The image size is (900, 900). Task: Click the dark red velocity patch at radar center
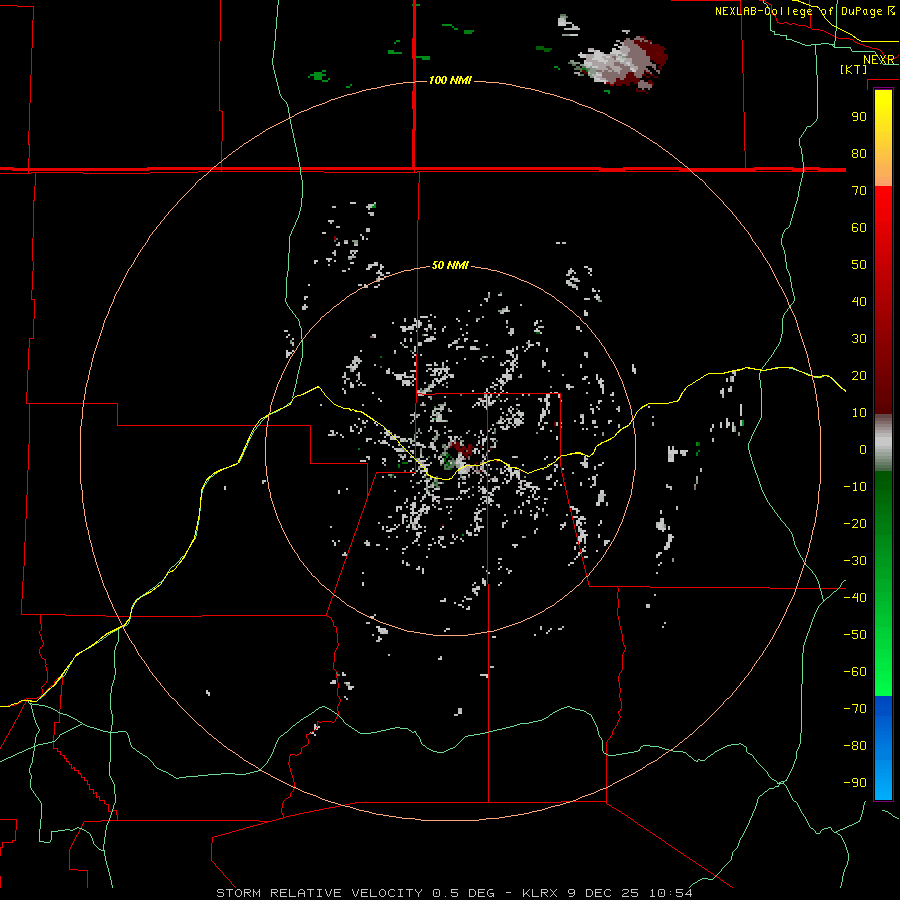(x=461, y=448)
